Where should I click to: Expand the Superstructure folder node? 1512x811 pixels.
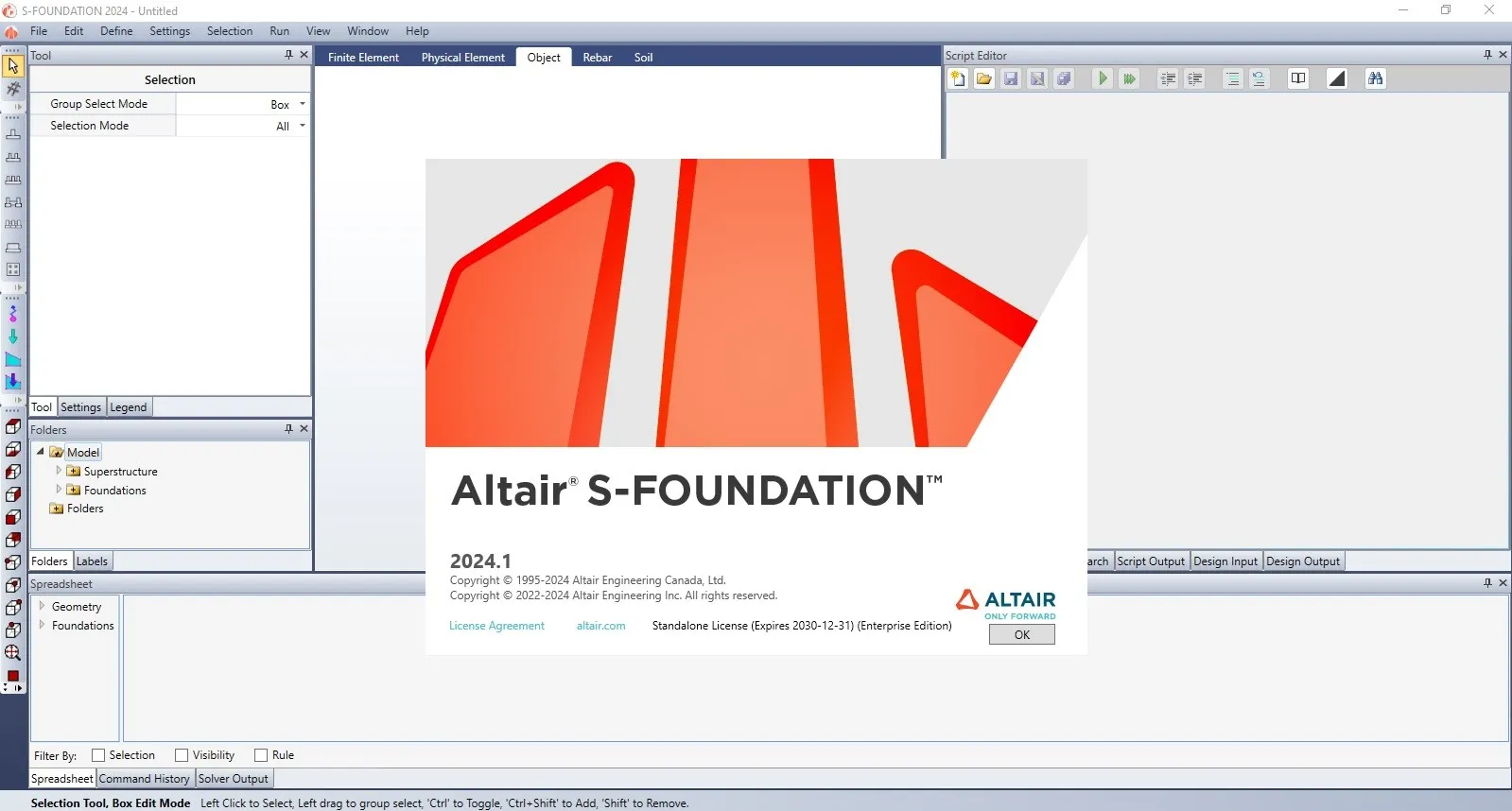point(59,471)
